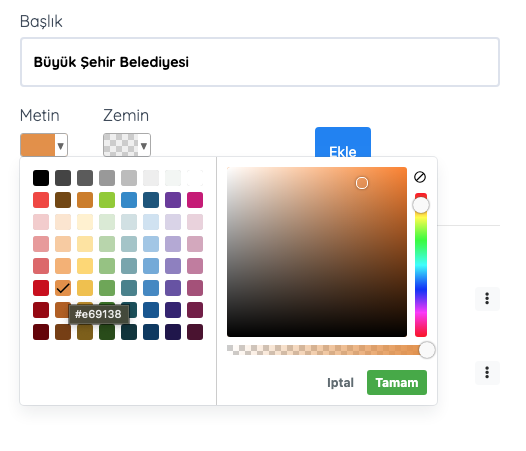Pick the white swatch in the top row
The image size is (526, 451).
(195, 178)
